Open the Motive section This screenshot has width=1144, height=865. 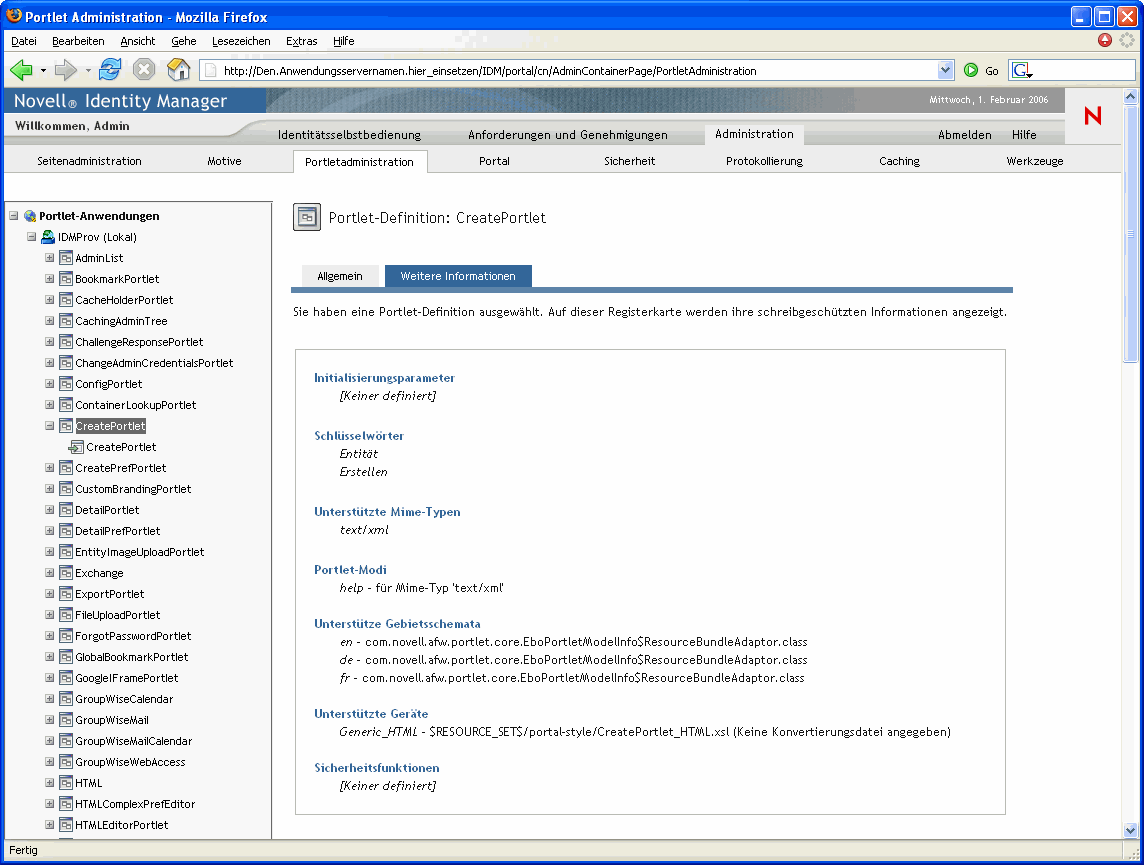click(x=224, y=161)
